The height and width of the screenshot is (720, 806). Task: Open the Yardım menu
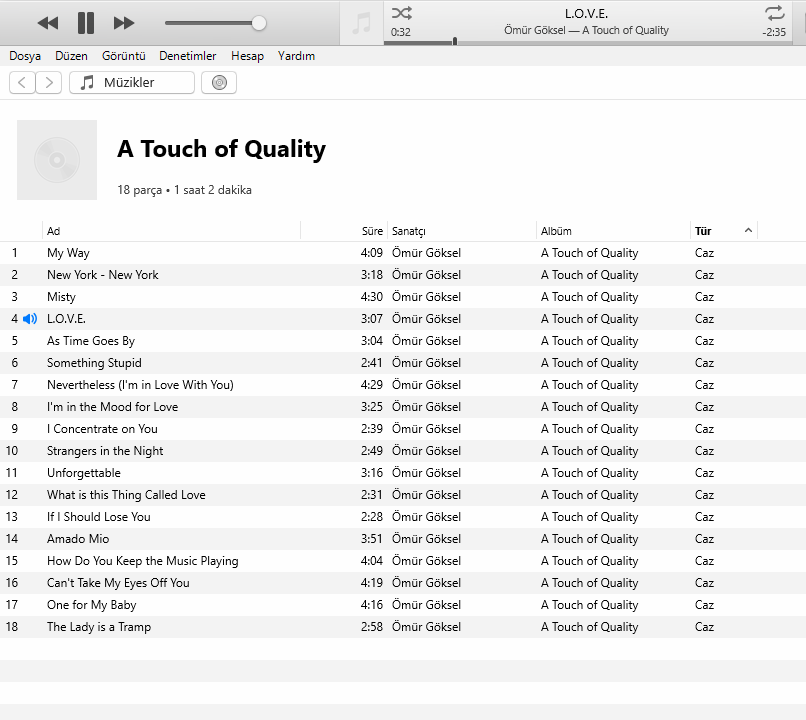[x=296, y=56]
